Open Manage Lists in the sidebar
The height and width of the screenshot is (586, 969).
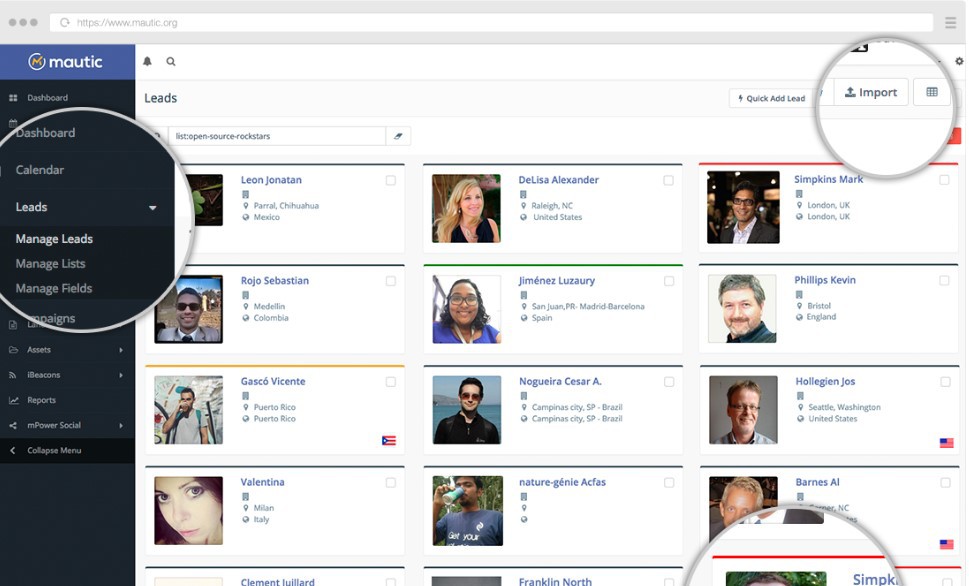[51, 264]
